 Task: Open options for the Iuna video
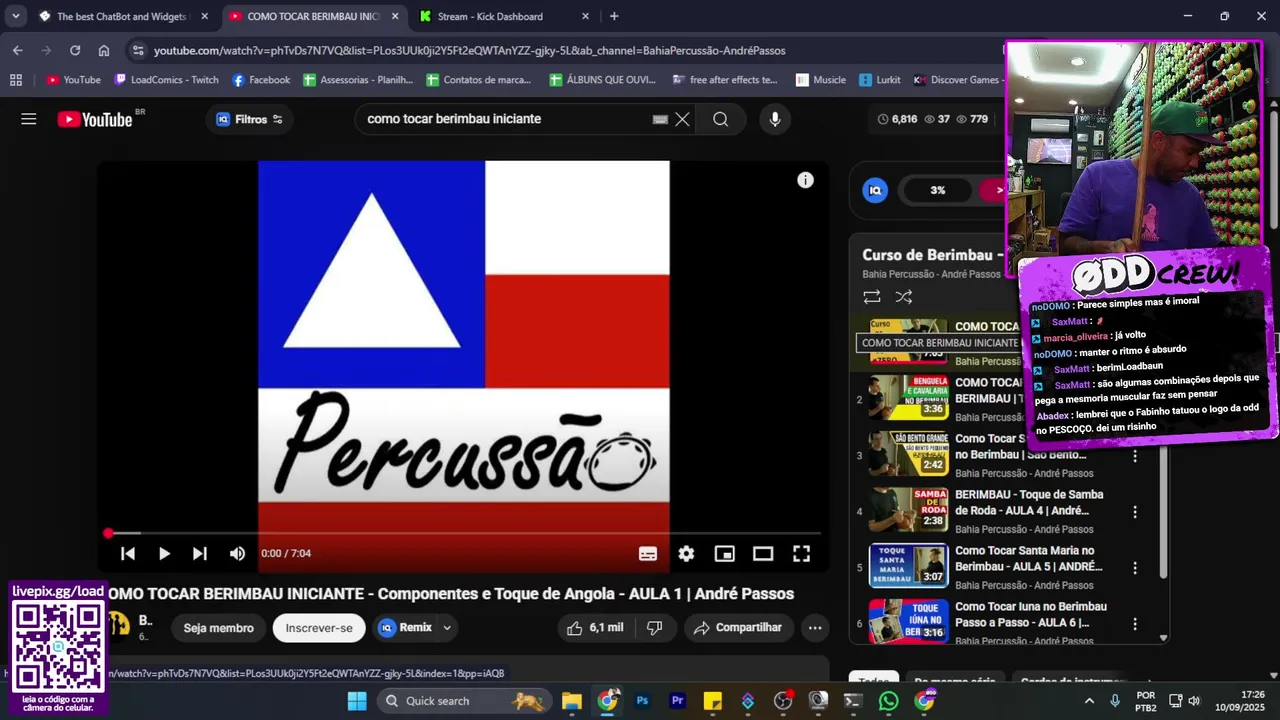point(1135,624)
